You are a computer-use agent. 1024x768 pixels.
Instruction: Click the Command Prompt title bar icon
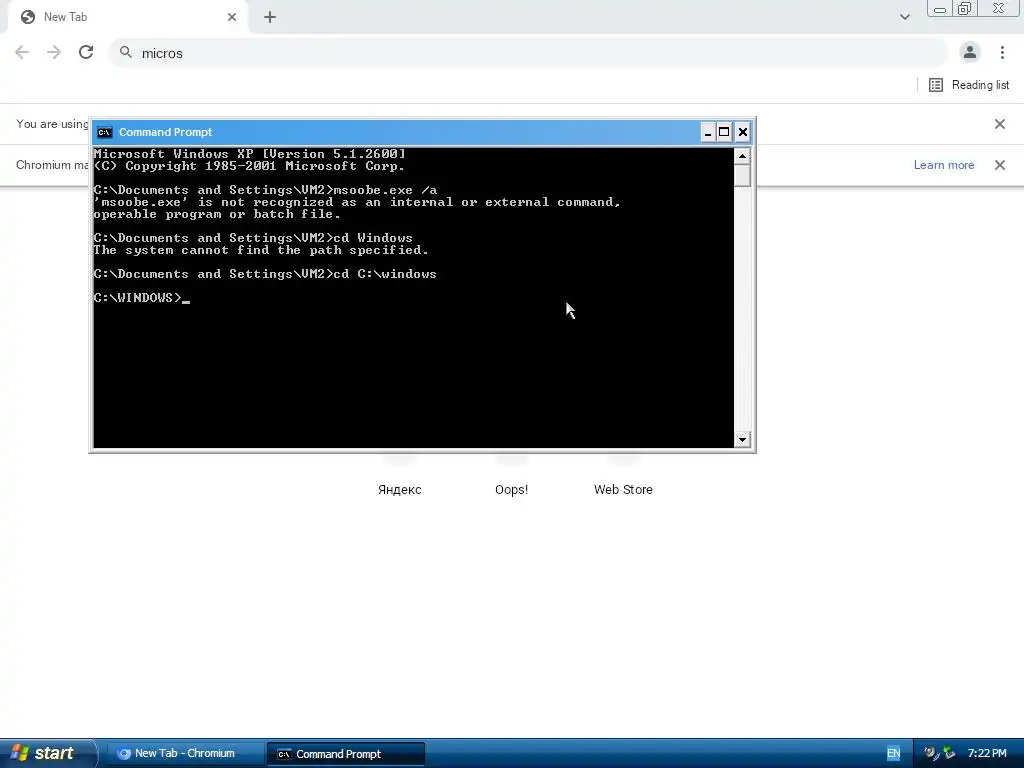104,133
